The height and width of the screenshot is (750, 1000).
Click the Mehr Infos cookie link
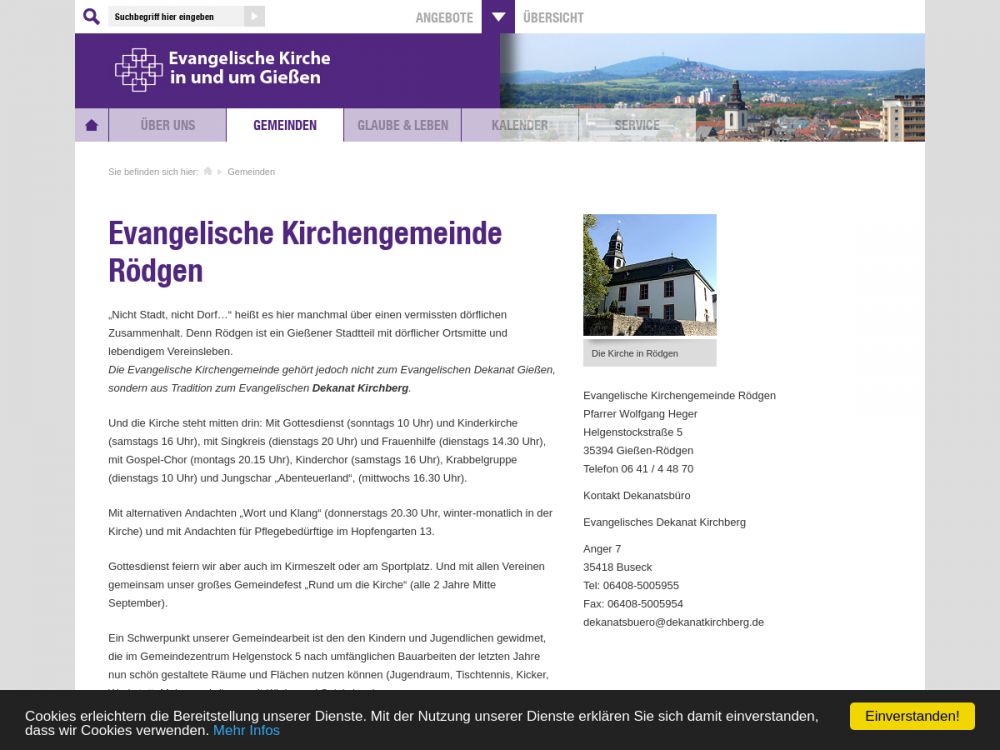click(x=246, y=730)
